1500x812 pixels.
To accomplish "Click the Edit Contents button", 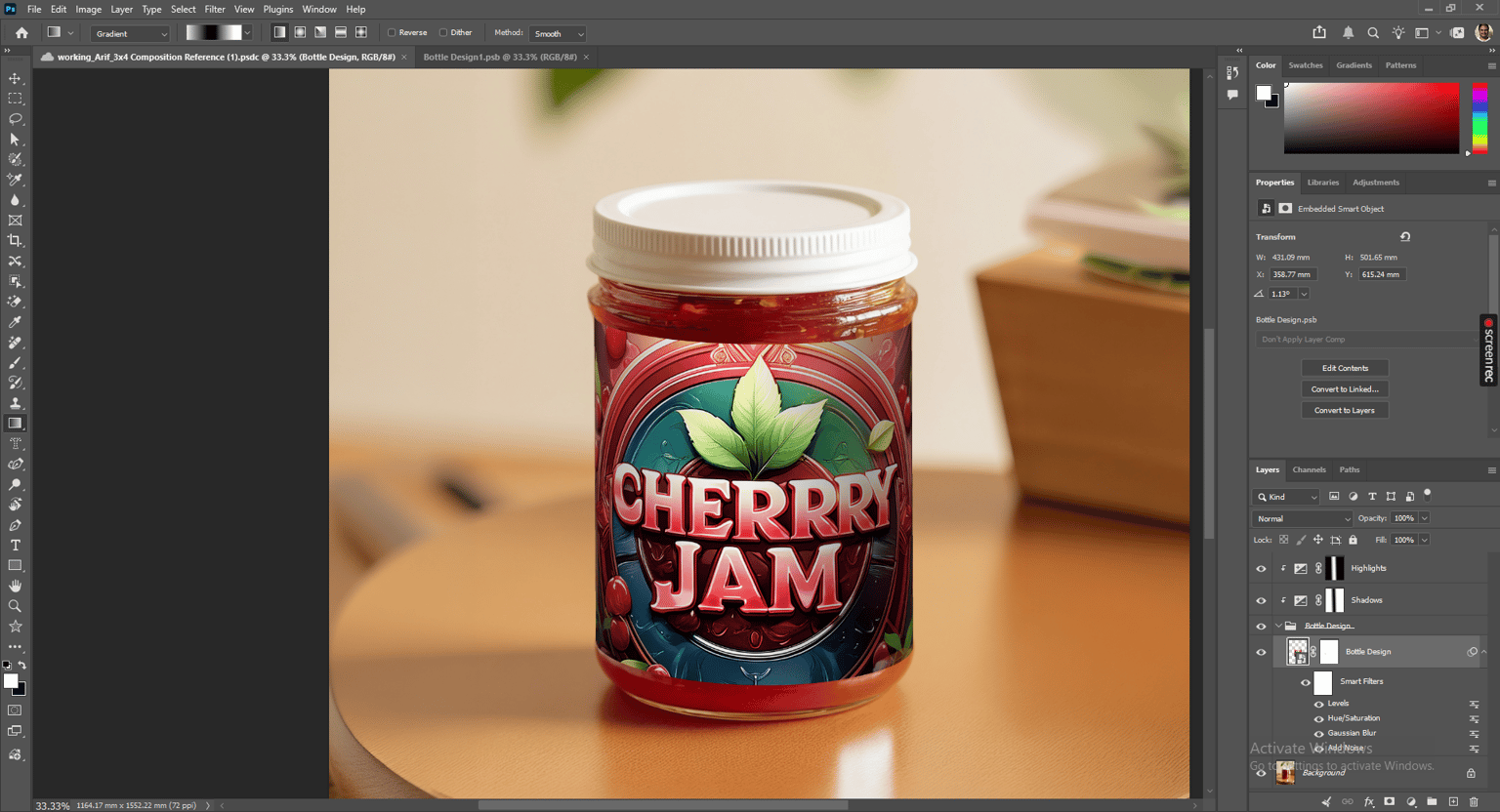I will (1345, 368).
